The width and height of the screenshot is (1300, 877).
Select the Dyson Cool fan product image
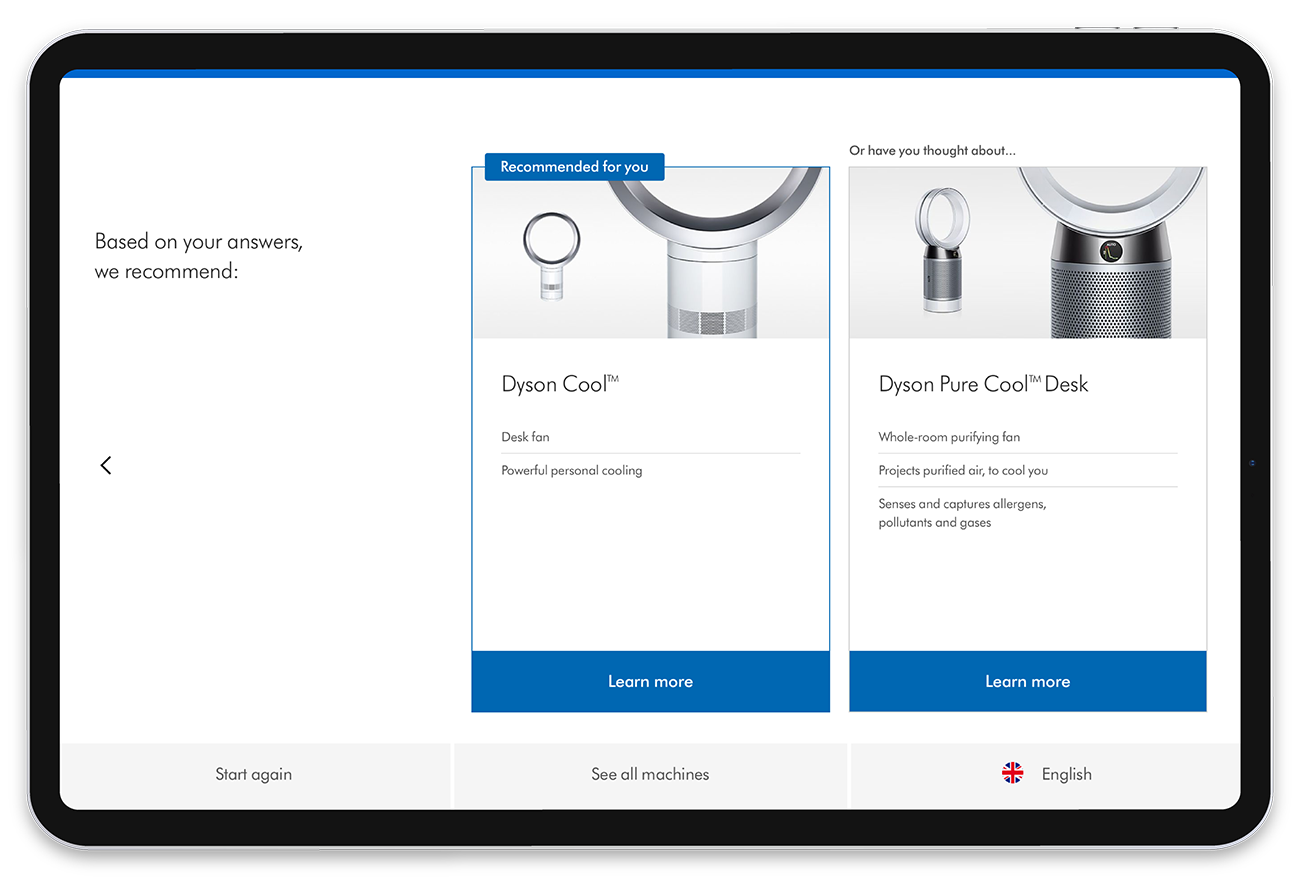[x=650, y=253]
